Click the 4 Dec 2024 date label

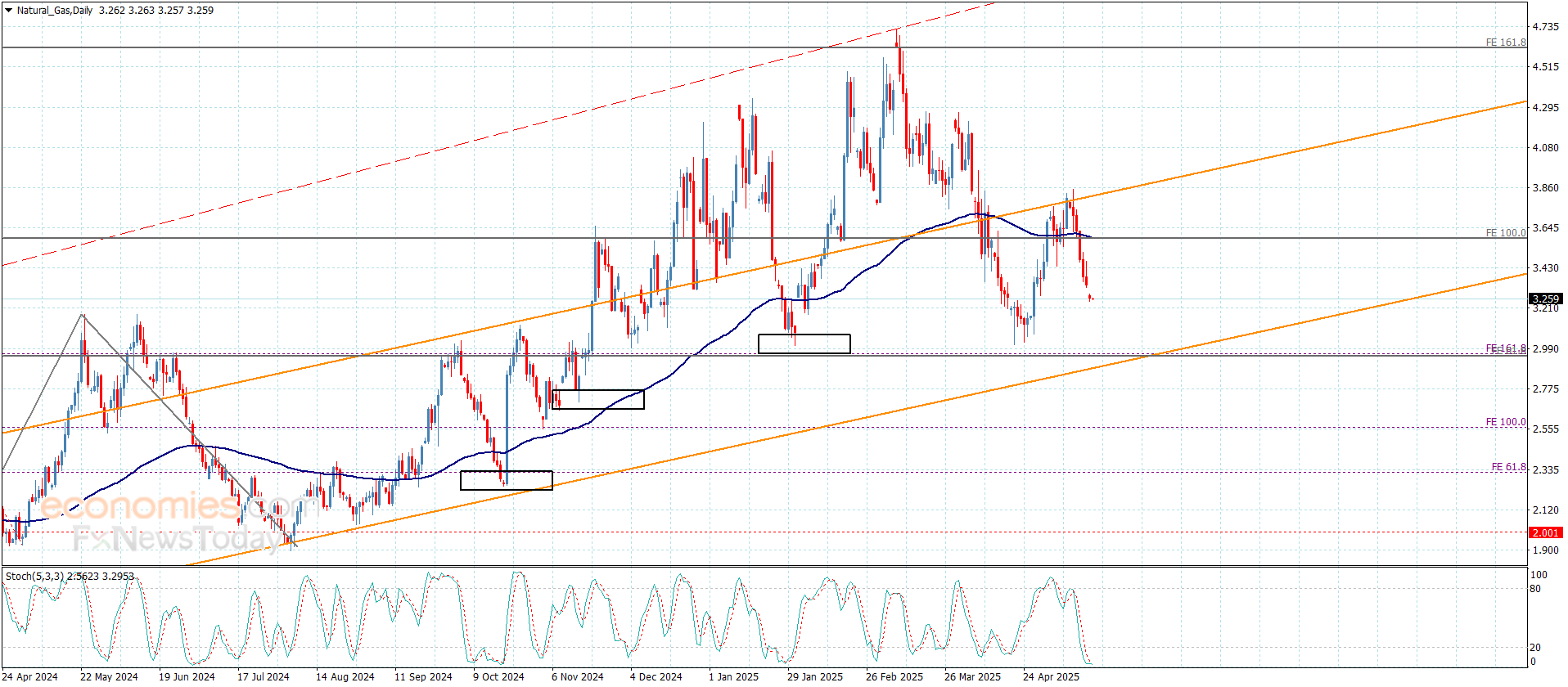[x=656, y=676]
